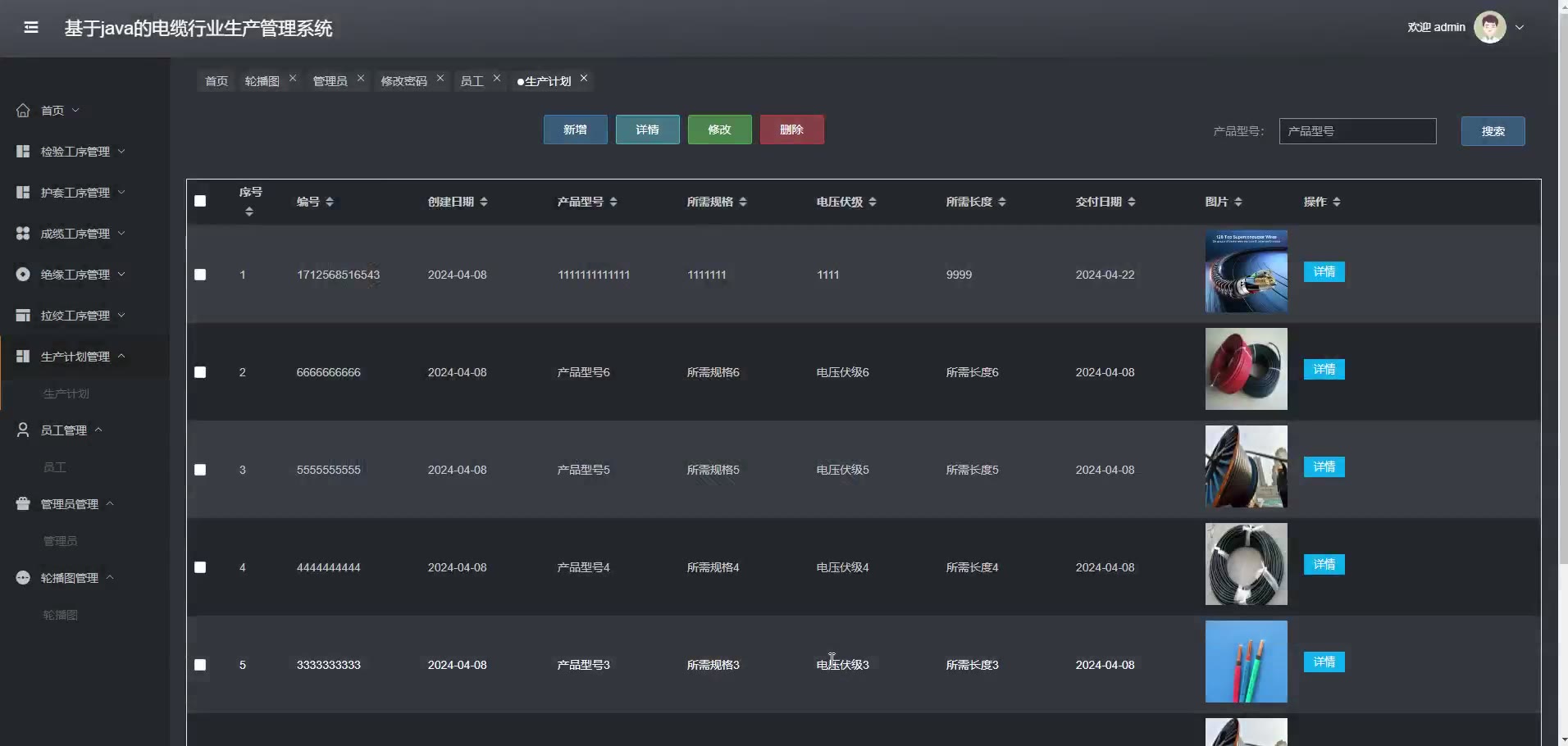Click the 护套工序管理 sidebar icon
This screenshot has height=746, width=1568.
pyautogui.click(x=23, y=192)
